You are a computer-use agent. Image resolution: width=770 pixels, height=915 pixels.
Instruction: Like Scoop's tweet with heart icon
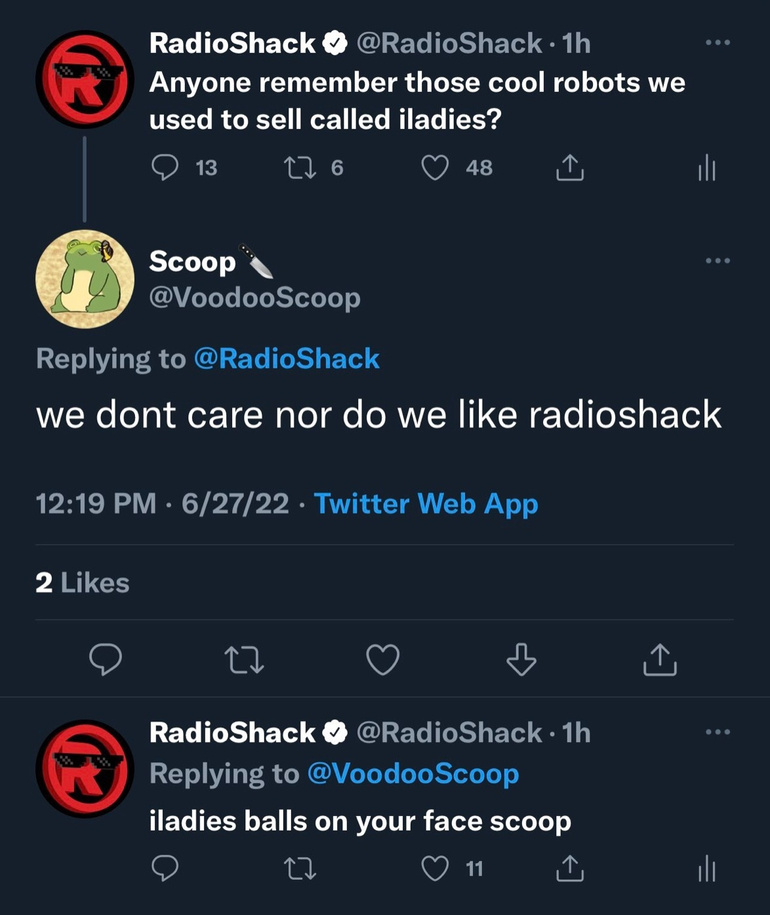pos(383,658)
